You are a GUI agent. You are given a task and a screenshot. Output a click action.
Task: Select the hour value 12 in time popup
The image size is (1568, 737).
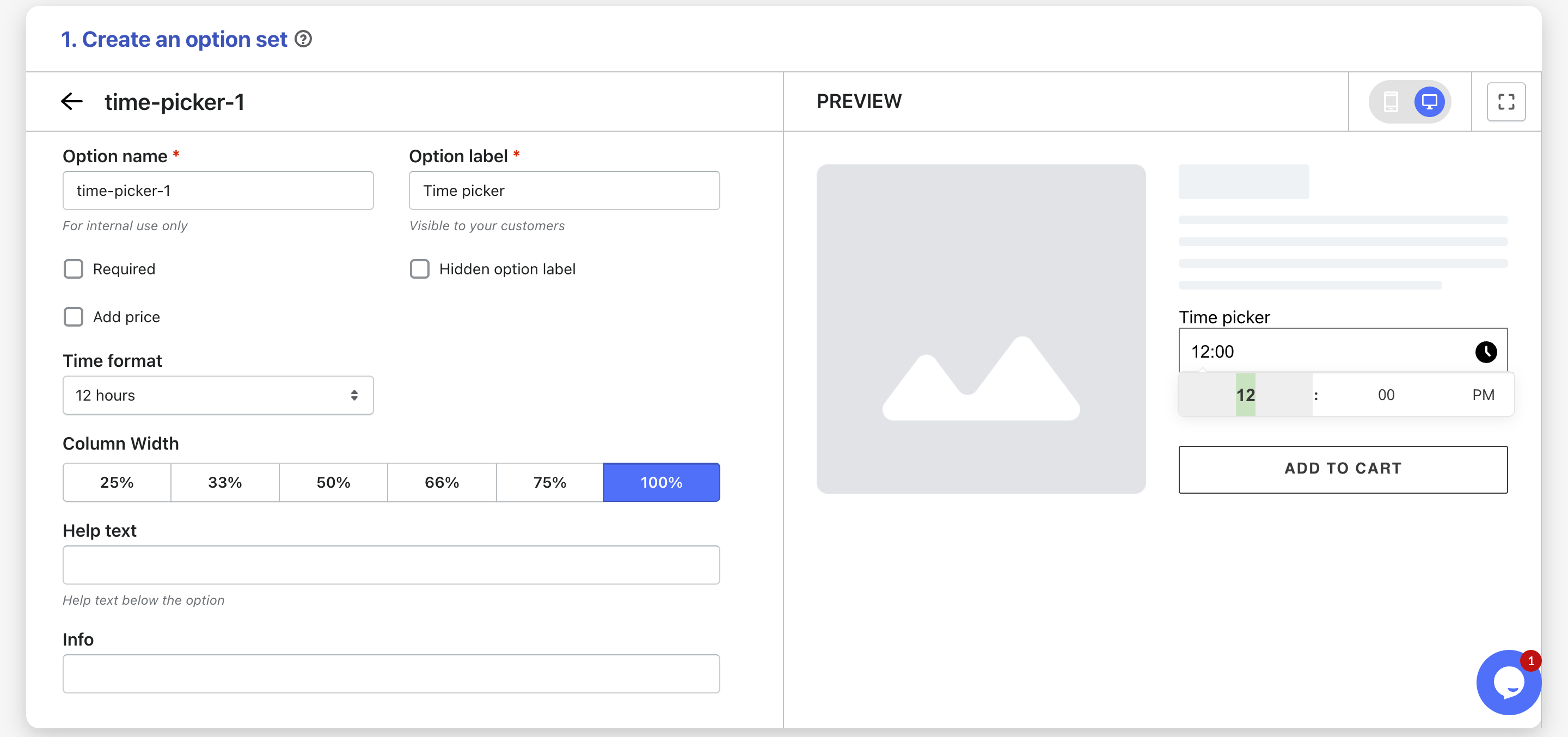tap(1245, 395)
